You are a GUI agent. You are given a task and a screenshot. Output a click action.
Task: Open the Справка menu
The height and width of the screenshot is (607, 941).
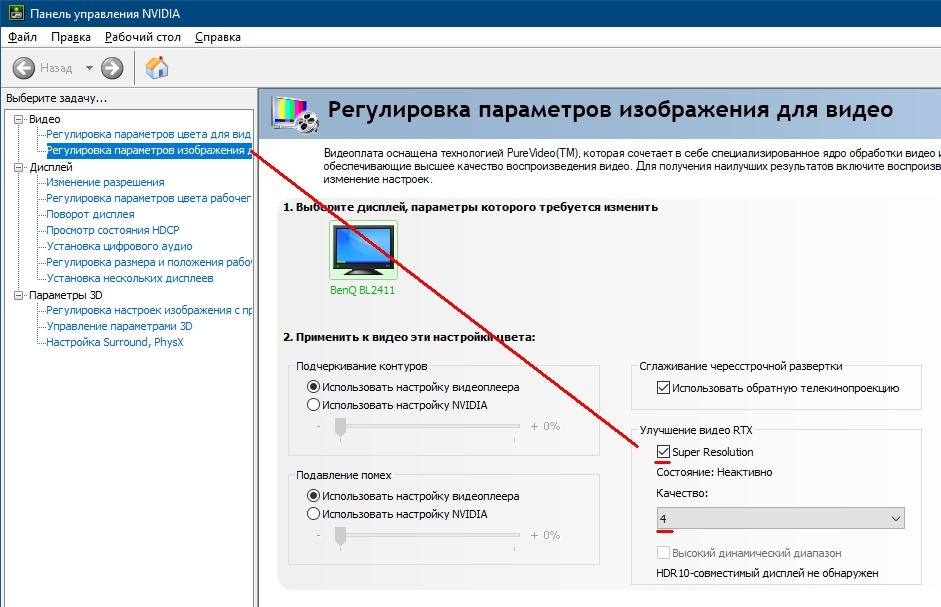(218, 37)
